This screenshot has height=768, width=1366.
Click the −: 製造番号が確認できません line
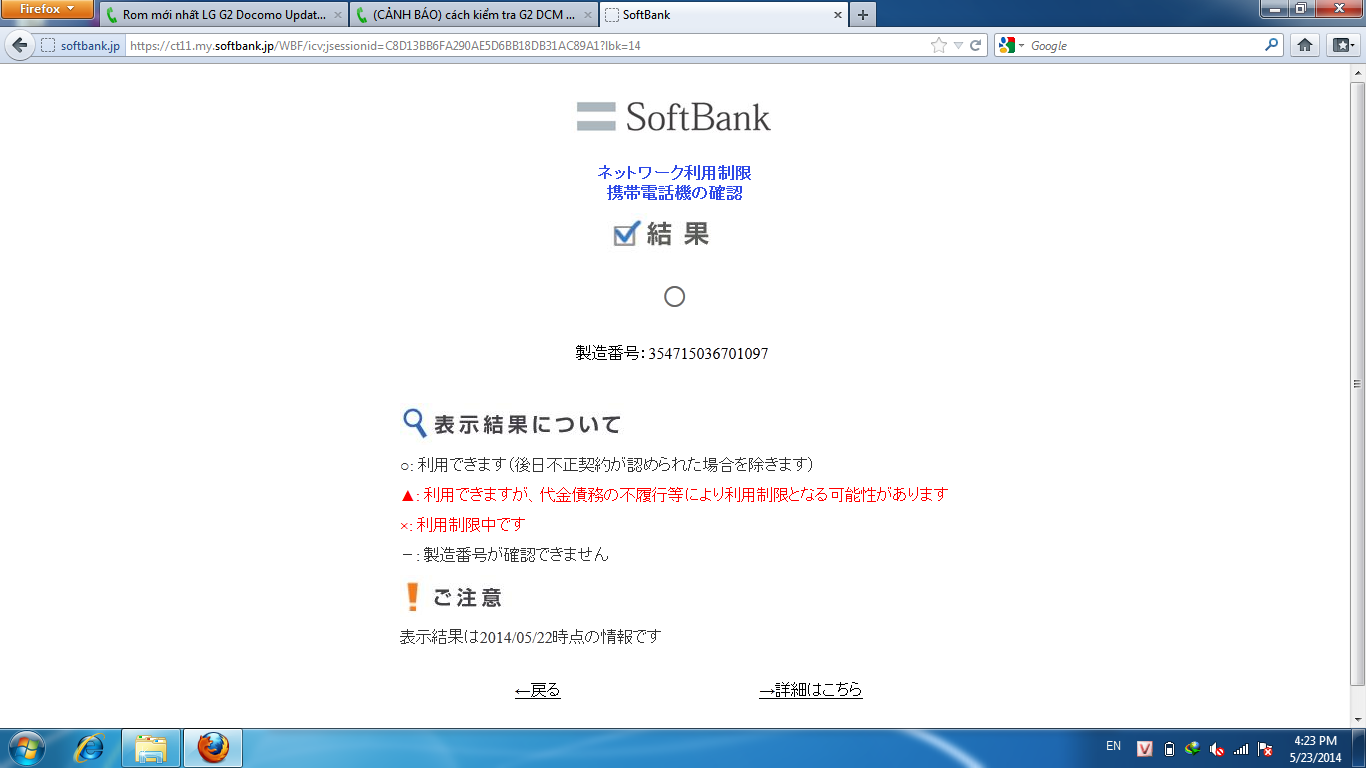504,554
